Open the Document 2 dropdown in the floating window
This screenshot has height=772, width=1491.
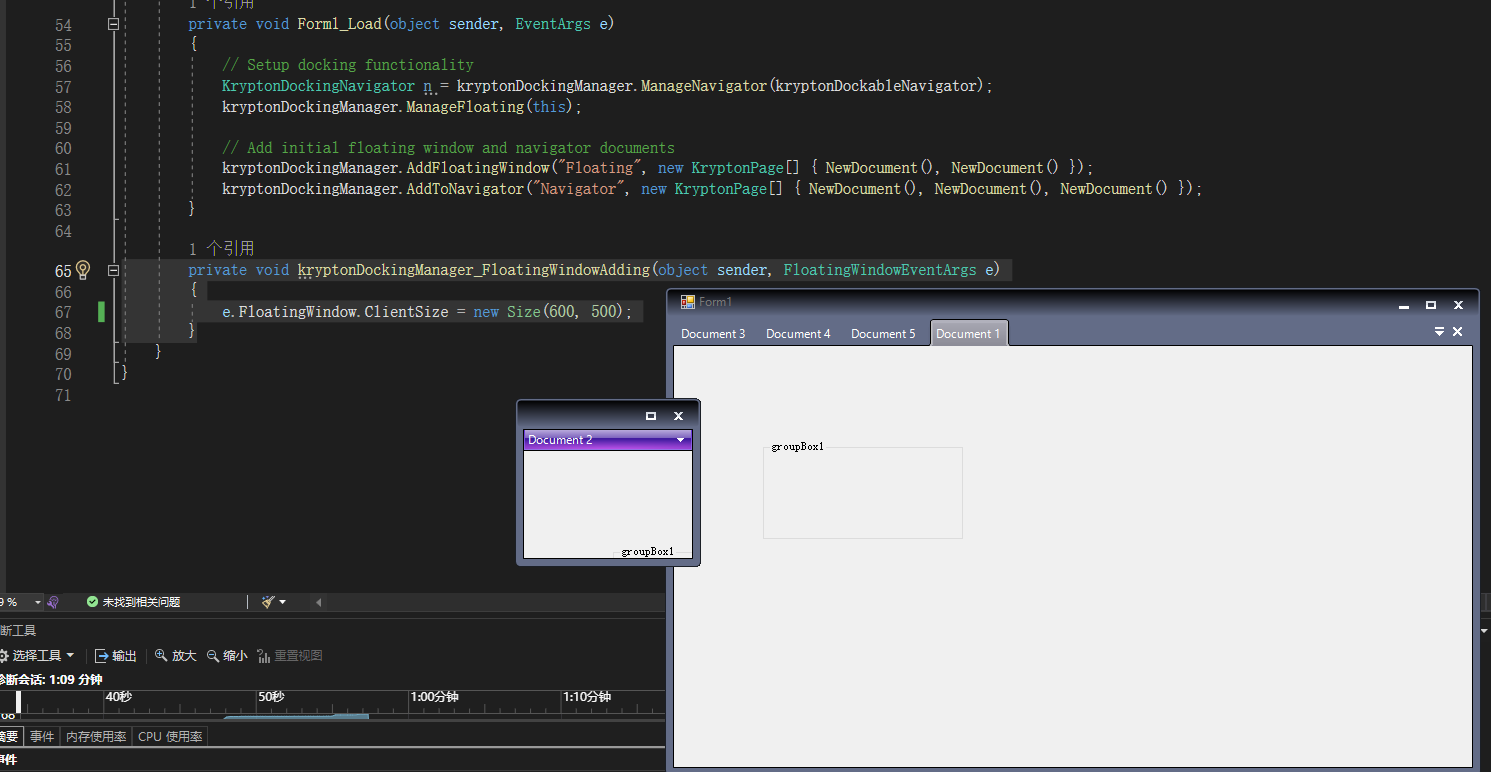click(x=681, y=440)
